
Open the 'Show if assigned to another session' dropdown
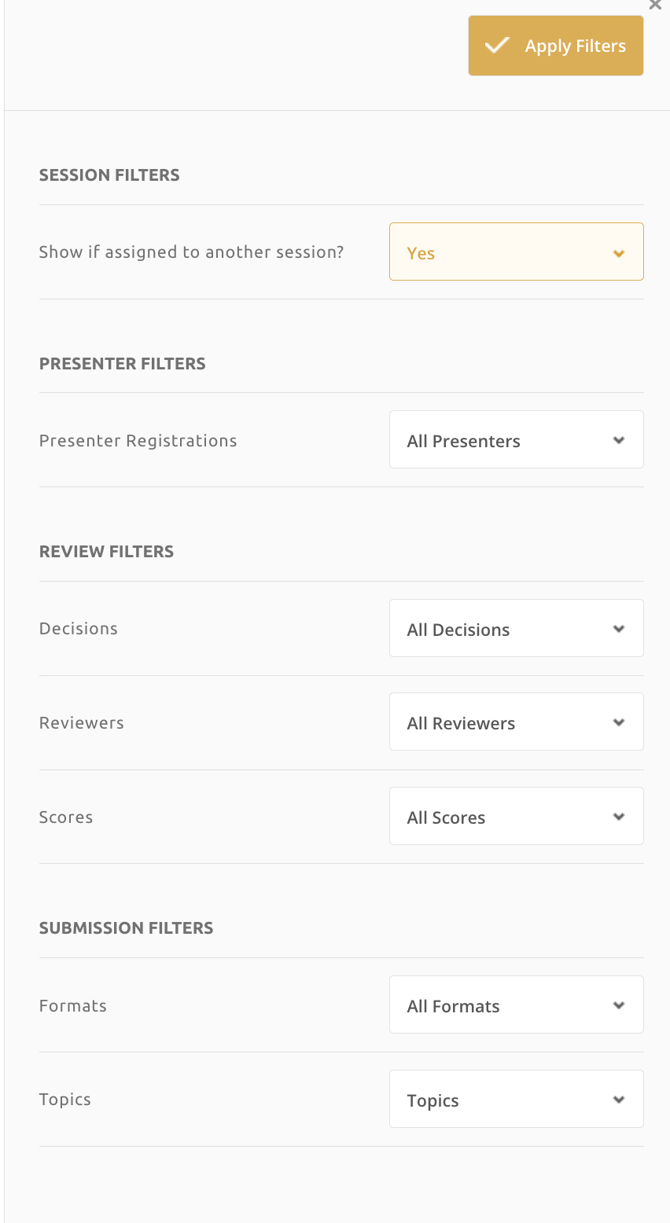[515, 252]
